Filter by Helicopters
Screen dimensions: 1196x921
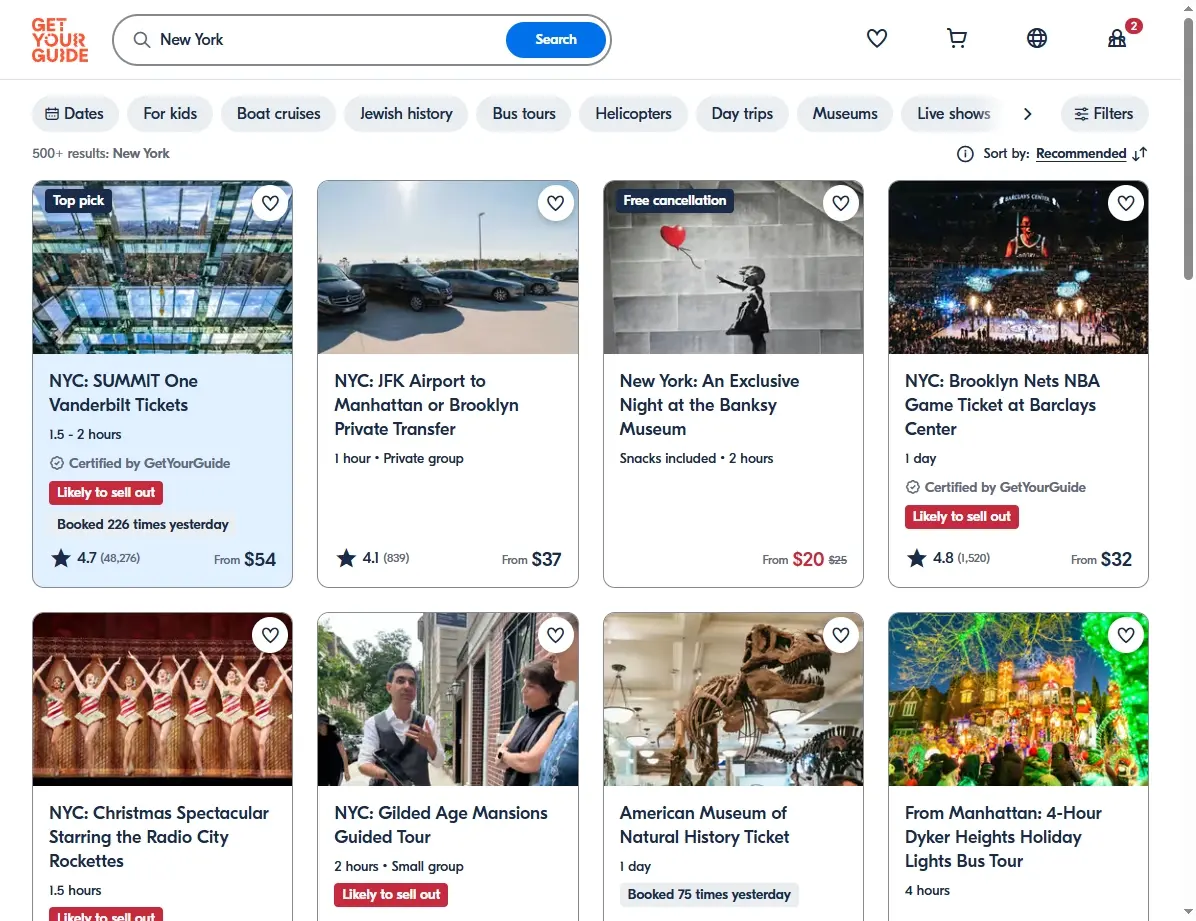633,114
